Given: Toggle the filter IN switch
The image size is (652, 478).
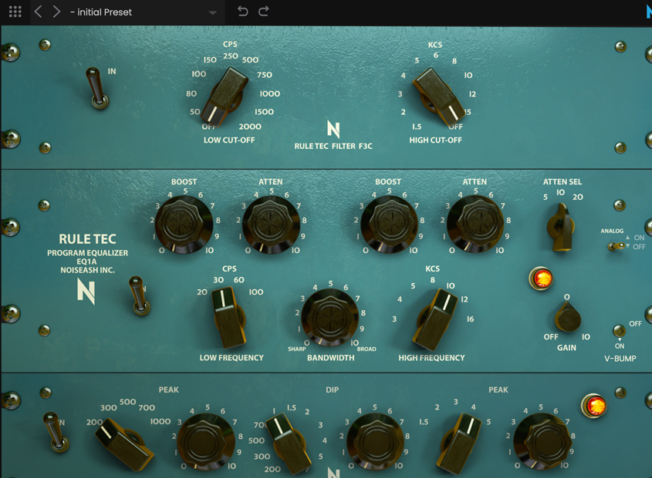Looking at the screenshot, I should pos(97,89).
